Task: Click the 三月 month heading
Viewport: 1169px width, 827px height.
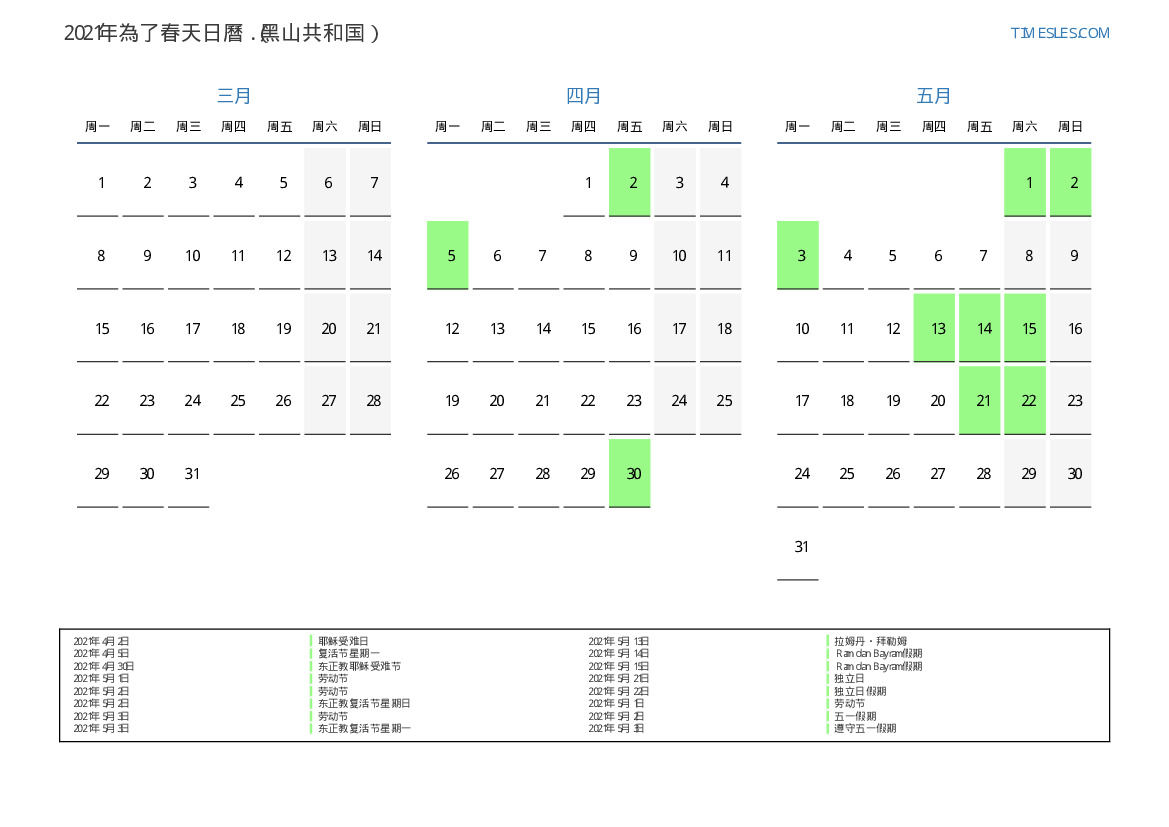Action: coord(234,96)
